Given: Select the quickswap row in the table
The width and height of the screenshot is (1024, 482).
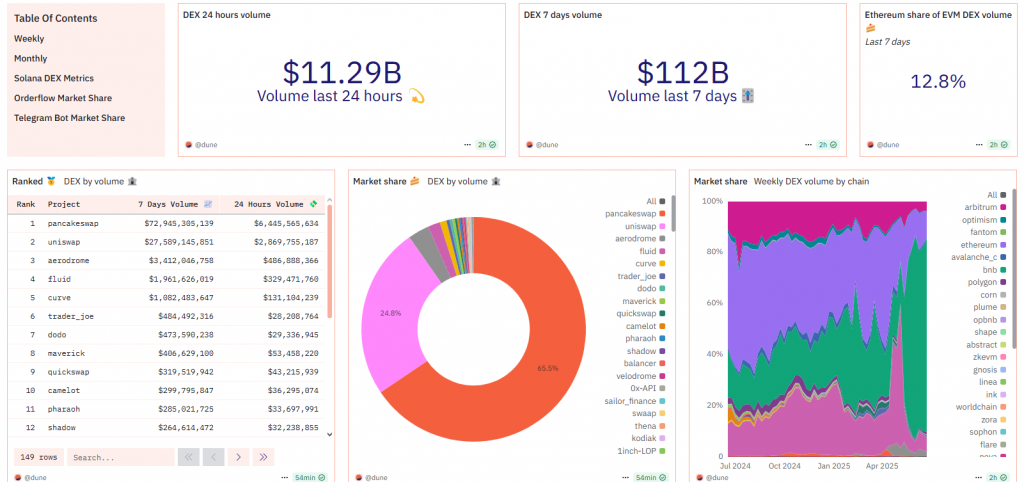Looking at the screenshot, I should [167, 372].
